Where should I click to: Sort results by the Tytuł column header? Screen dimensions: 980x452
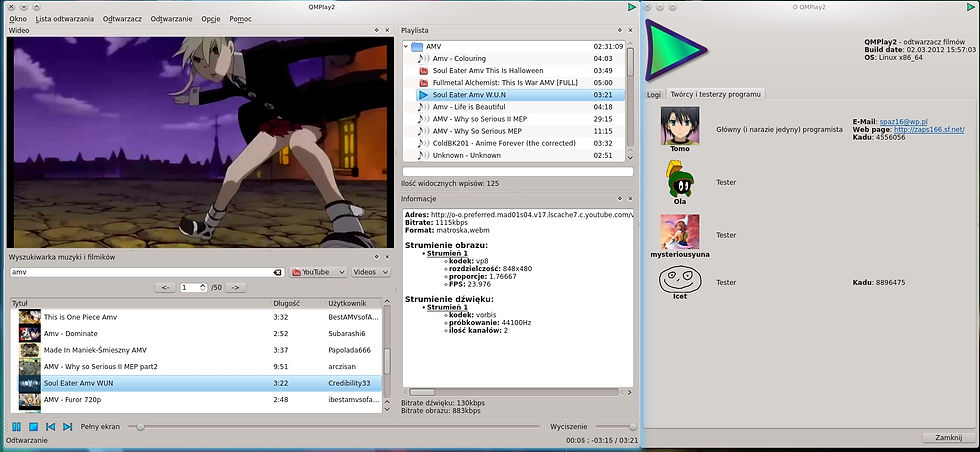coord(141,303)
